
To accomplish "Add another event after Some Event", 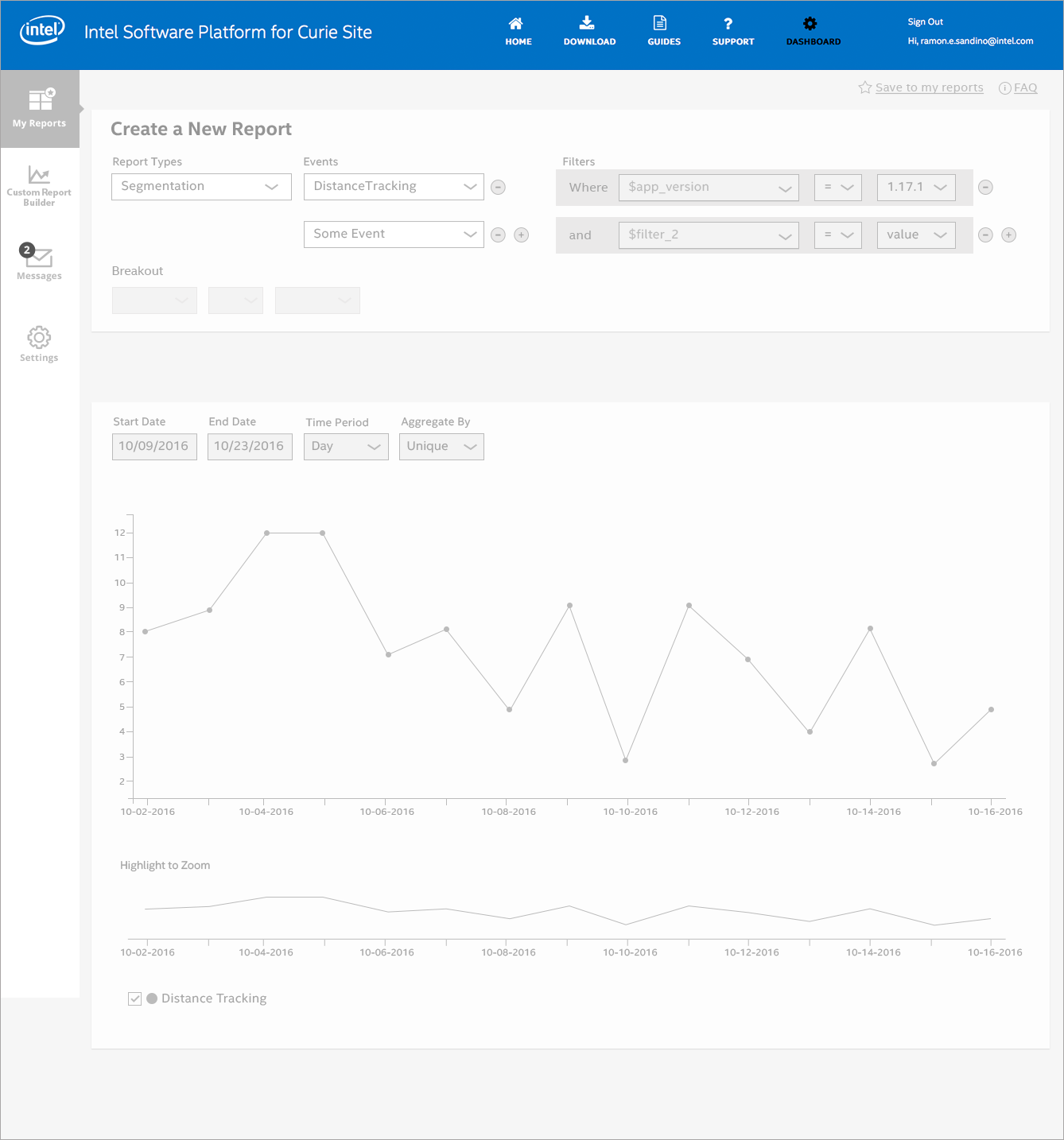I will pos(522,235).
